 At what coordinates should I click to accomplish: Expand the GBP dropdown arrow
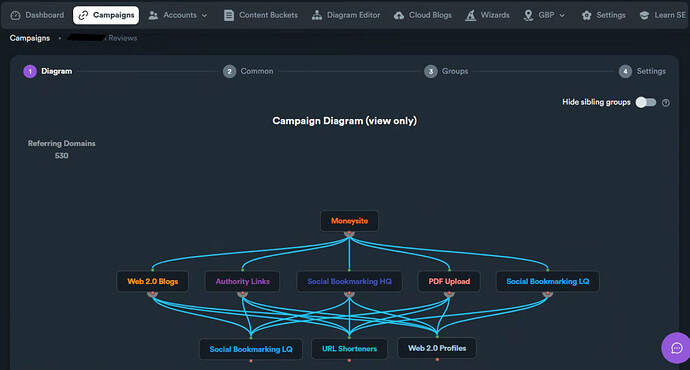pos(562,15)
